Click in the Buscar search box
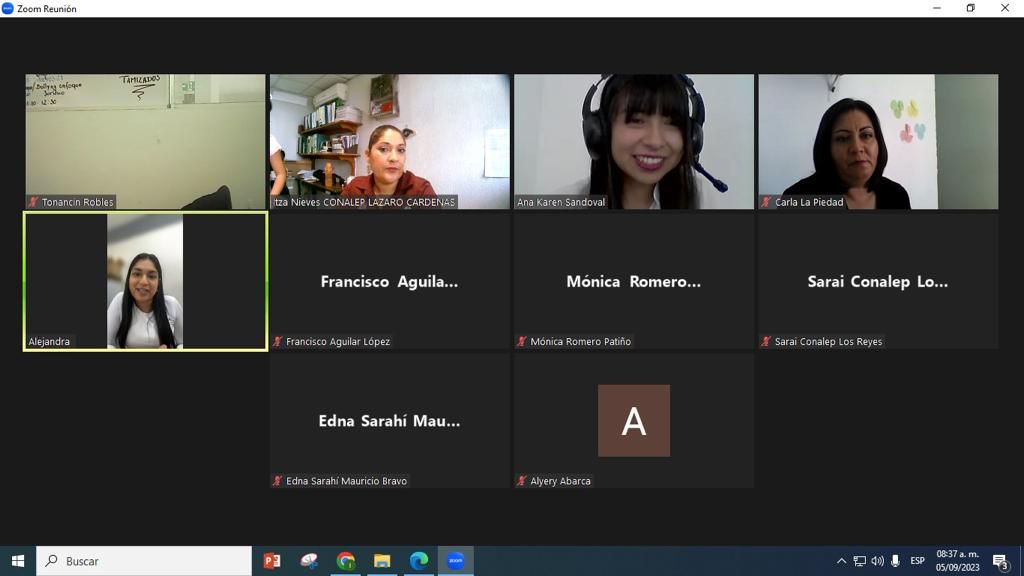The width and height of the screenshot is (1024, 576). click(150, 561)
